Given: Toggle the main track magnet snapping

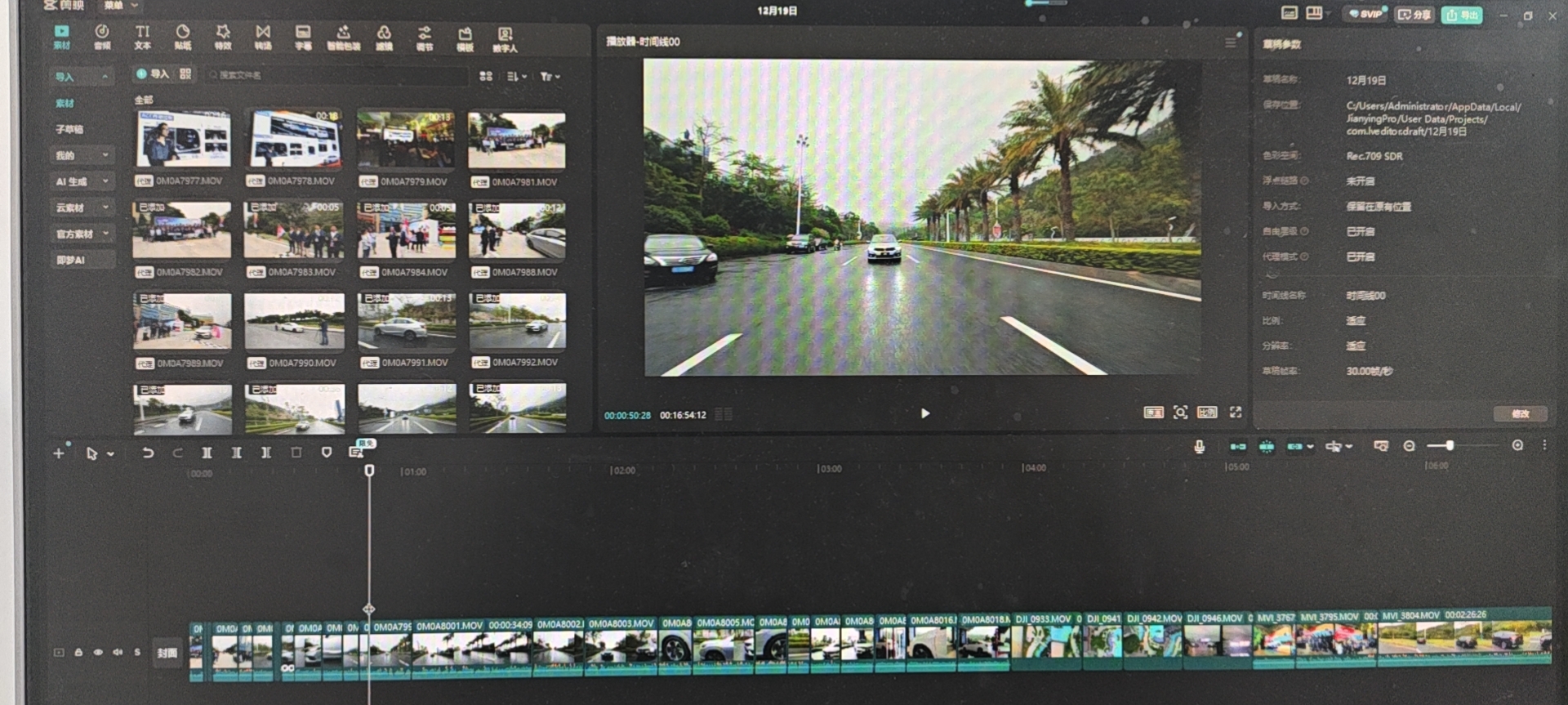Looking at the screenshot, I should [1238, 446].
